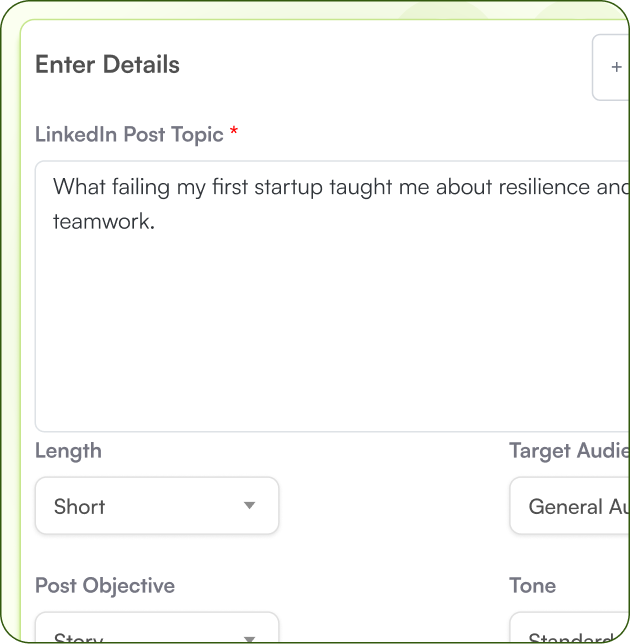Open the Length dropdown showing Short

coord(157,506)
